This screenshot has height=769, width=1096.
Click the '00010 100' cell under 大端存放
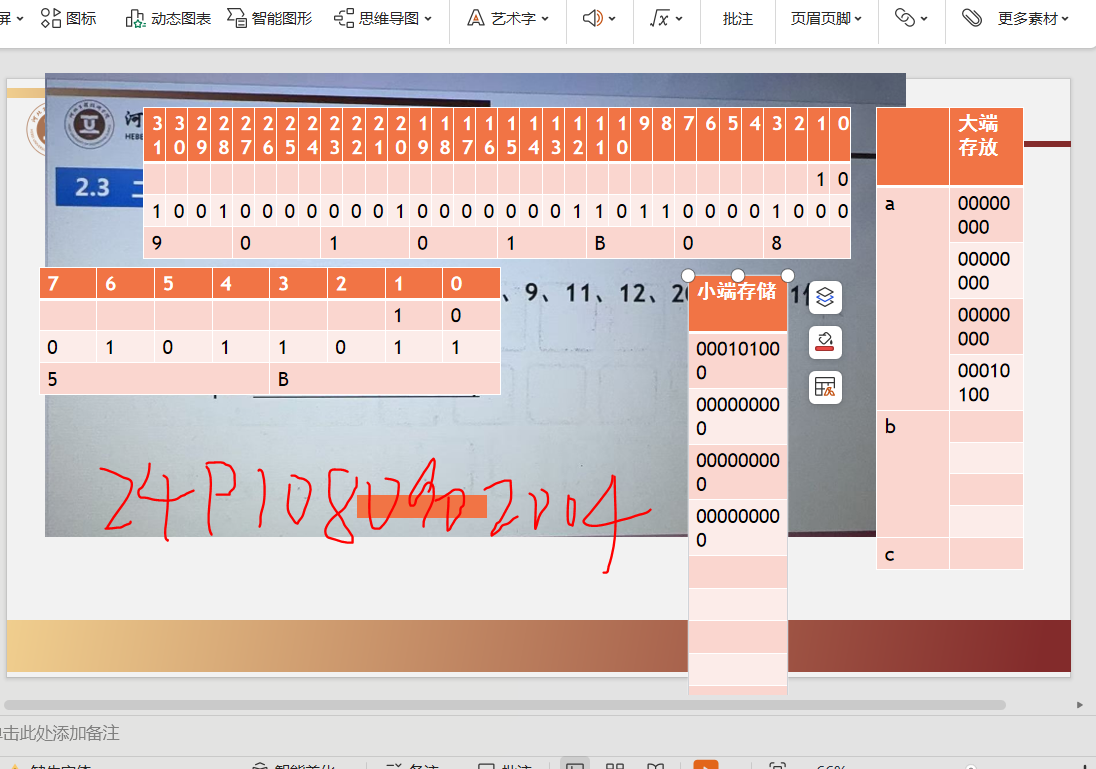986,382
